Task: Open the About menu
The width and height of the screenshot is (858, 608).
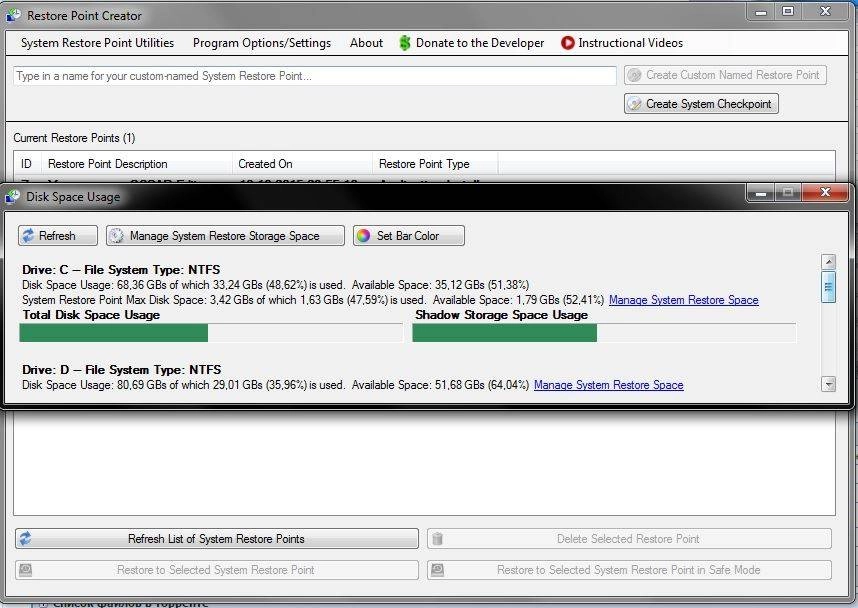Action: click(x=366, y=43)
